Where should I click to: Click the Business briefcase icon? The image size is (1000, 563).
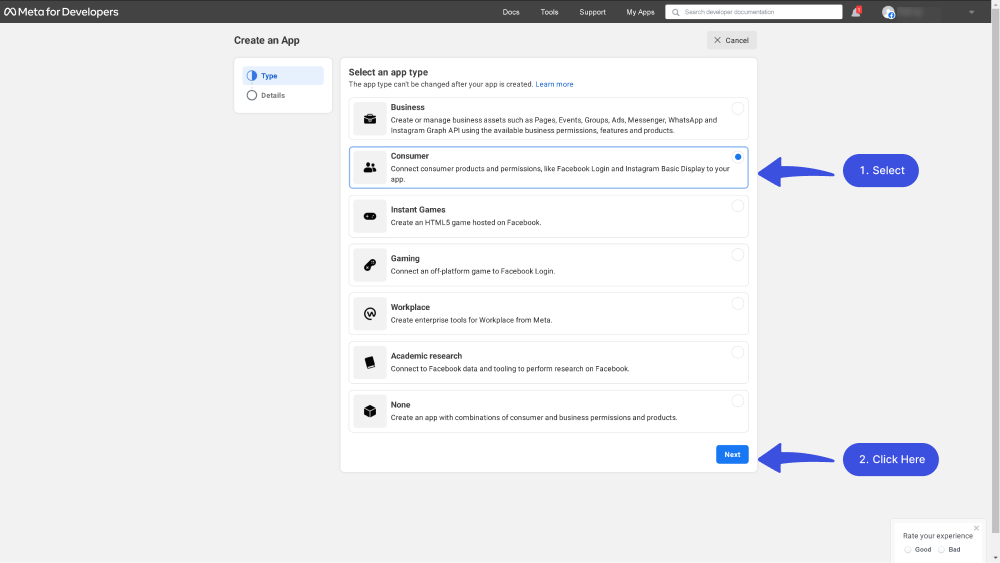(370, 119)
